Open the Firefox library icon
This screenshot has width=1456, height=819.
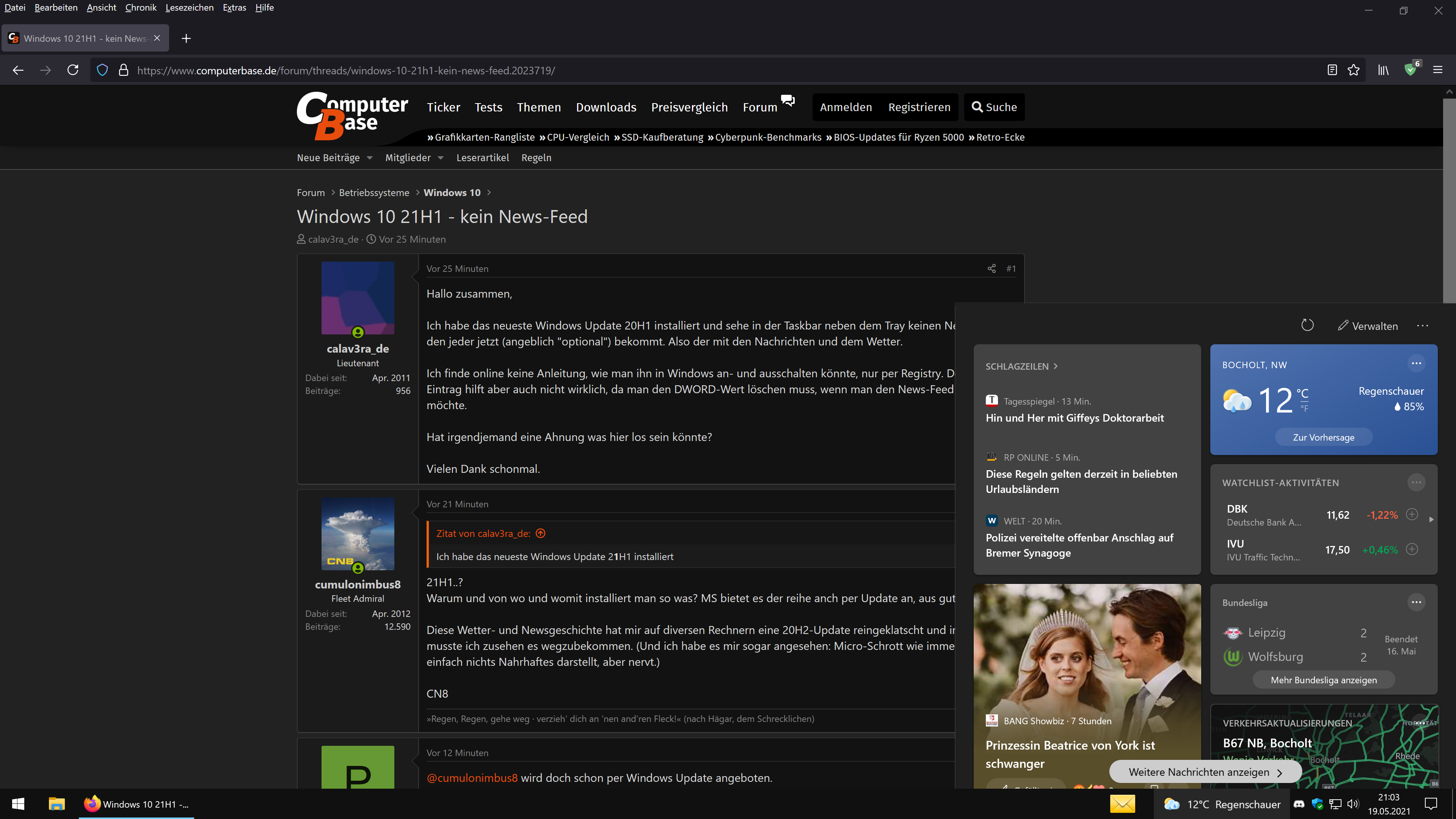tap(1383, 70)
